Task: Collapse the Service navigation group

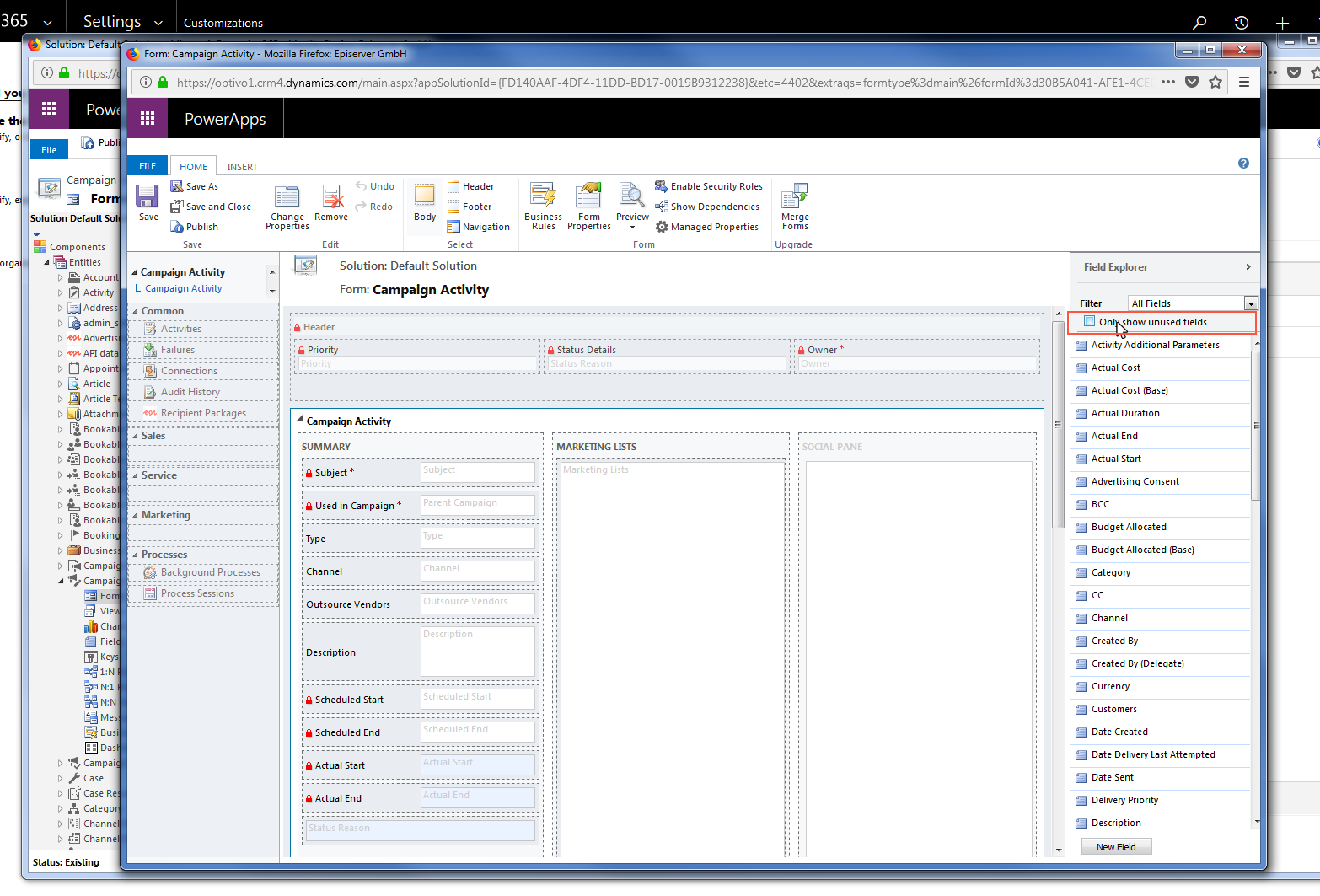Action: pyautogui.click(x=136, y=475)
